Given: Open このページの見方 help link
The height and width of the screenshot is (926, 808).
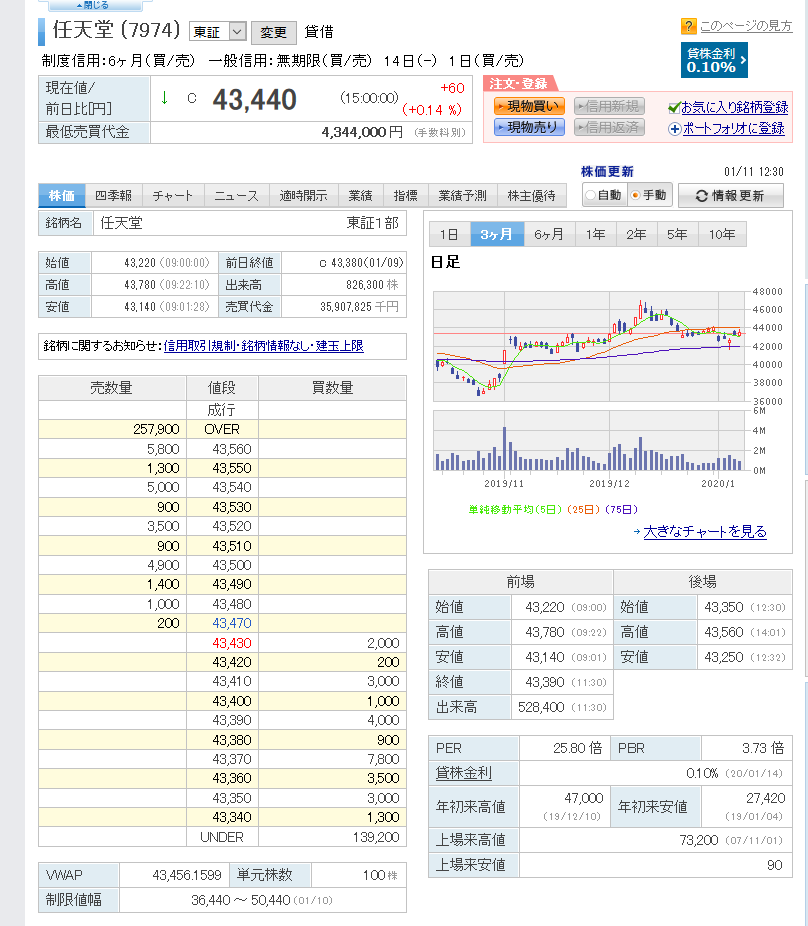Looking at the screenshot, I should coord(746,26).
